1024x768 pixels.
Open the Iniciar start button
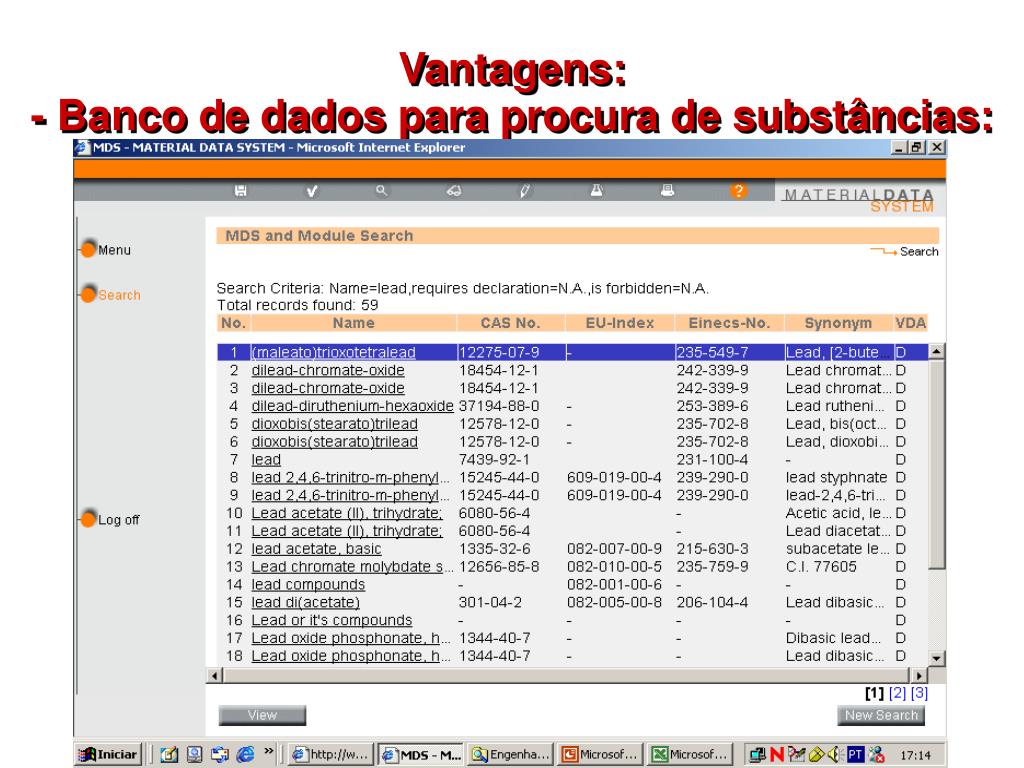(x=108, y=754)
